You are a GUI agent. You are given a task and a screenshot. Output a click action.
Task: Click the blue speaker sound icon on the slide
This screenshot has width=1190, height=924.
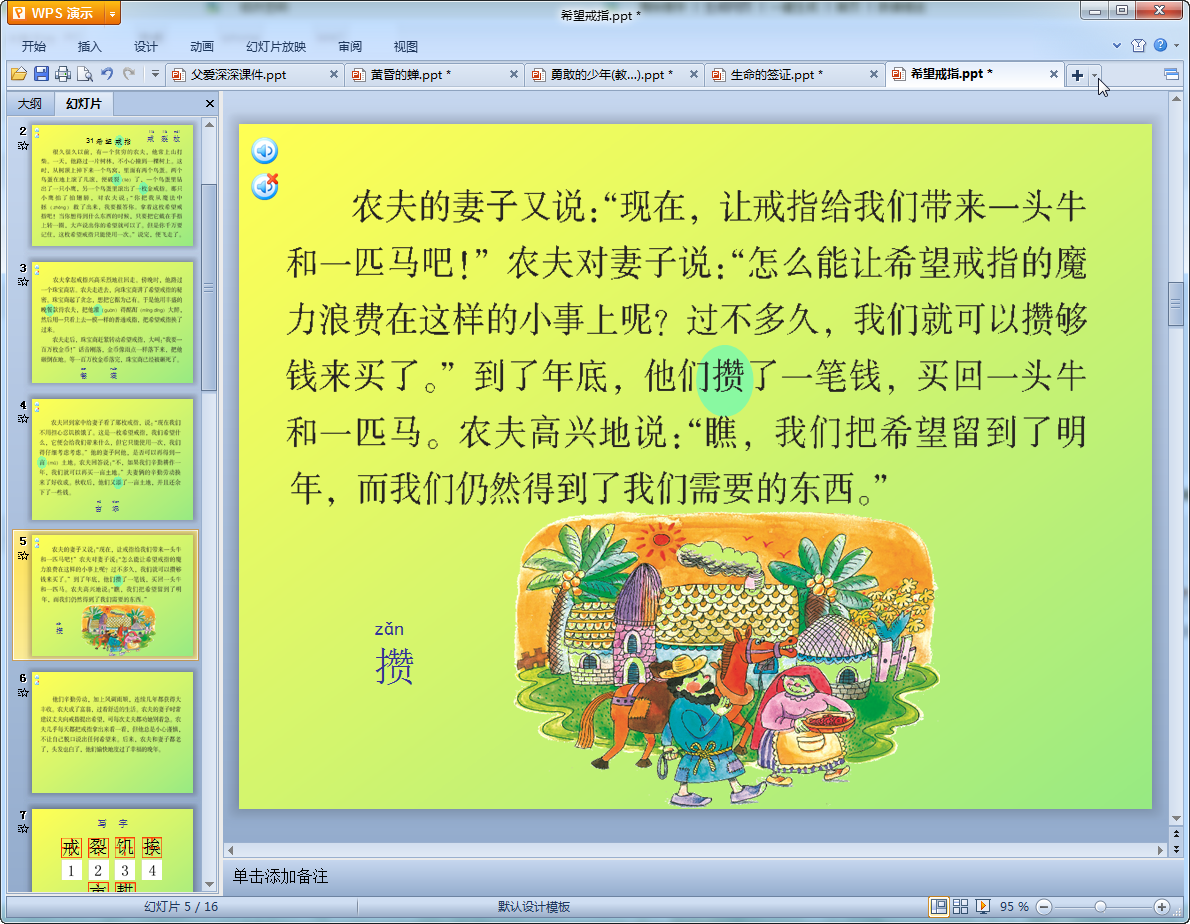point(264,151)
